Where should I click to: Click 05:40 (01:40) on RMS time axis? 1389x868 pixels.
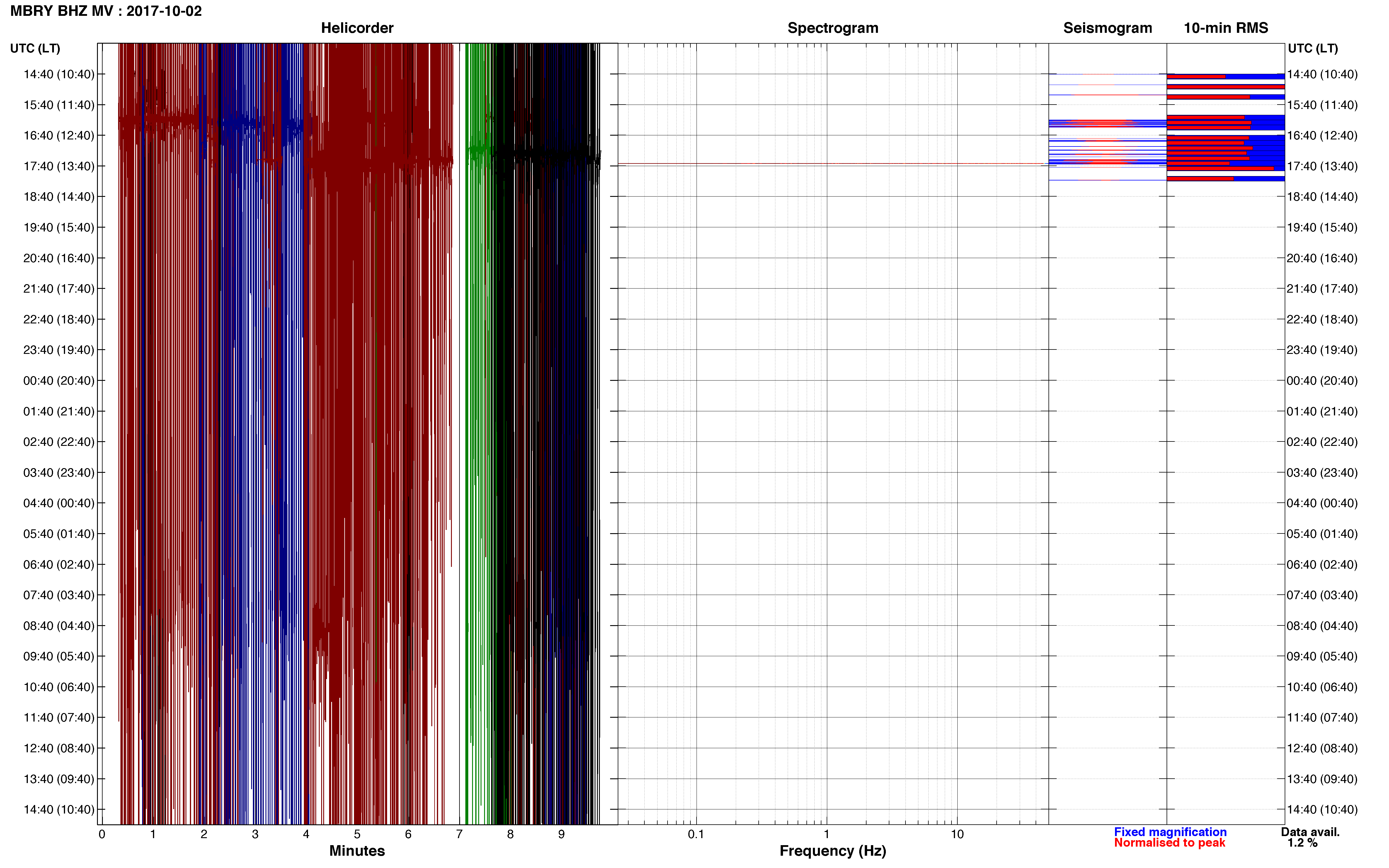(x=1322, y=534)
